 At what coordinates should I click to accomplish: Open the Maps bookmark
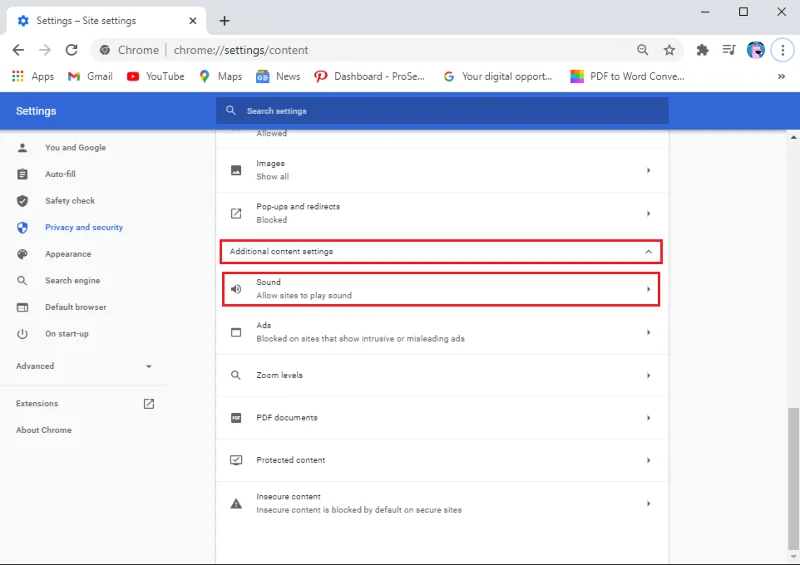tap(220, 77)
